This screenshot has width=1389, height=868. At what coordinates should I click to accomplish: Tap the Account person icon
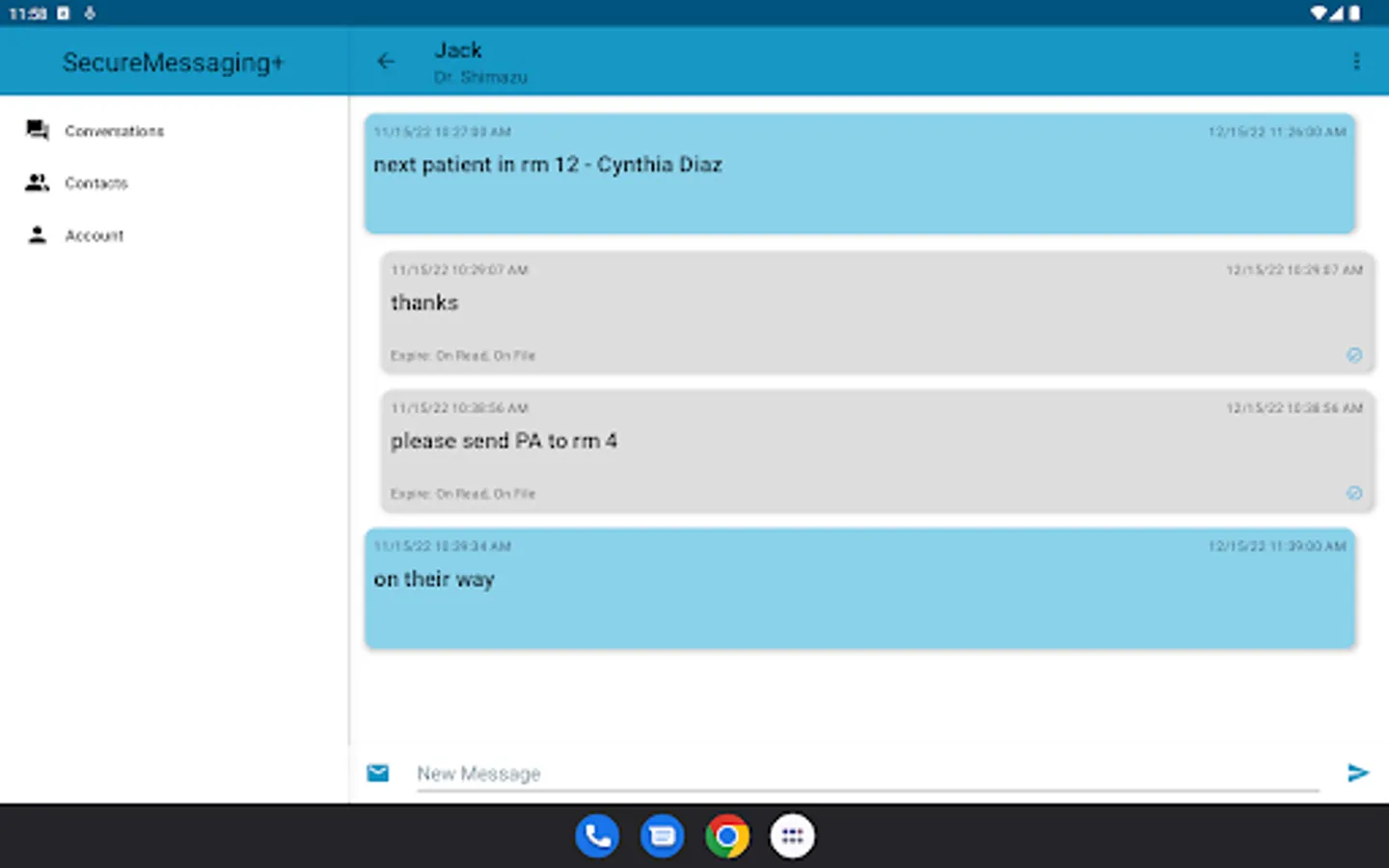38,234
